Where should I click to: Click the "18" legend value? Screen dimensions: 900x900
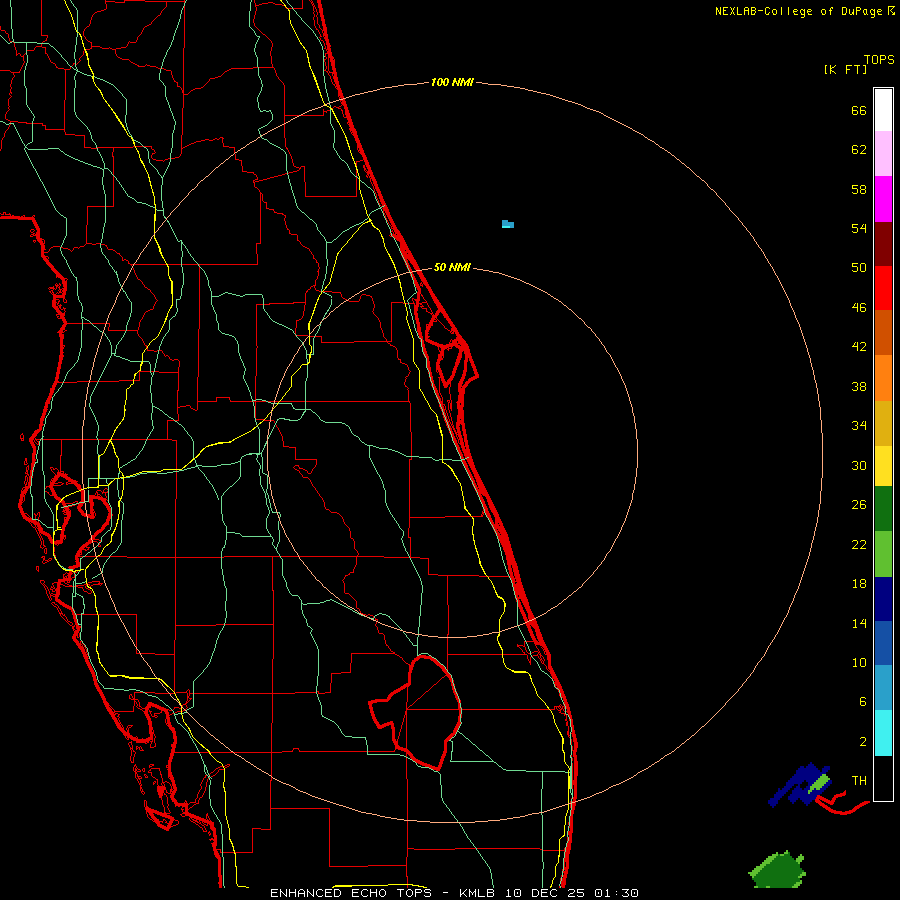click(x=859, y=584)
